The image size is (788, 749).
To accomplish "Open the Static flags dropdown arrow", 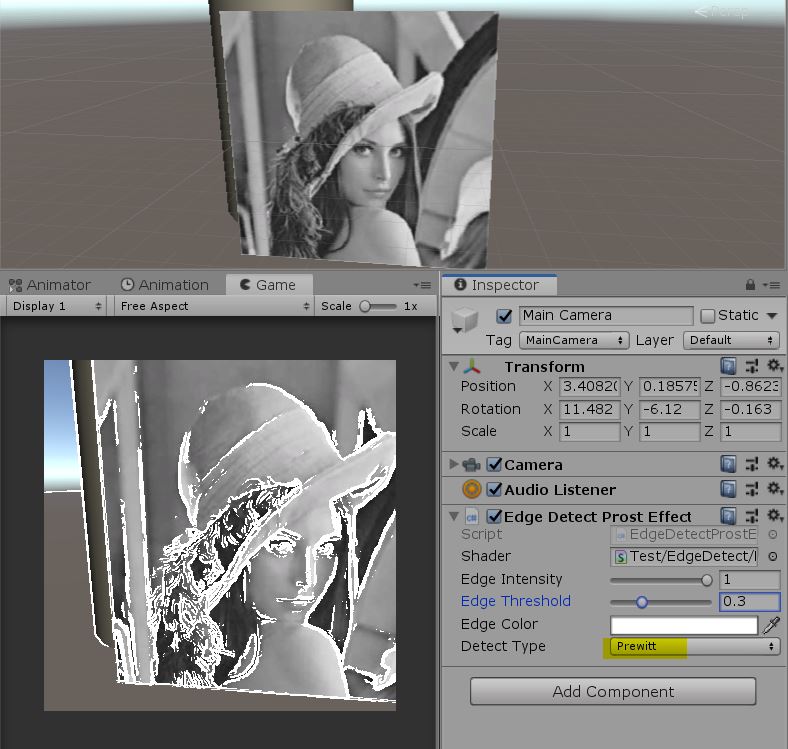I will click(x=772, y=316).
